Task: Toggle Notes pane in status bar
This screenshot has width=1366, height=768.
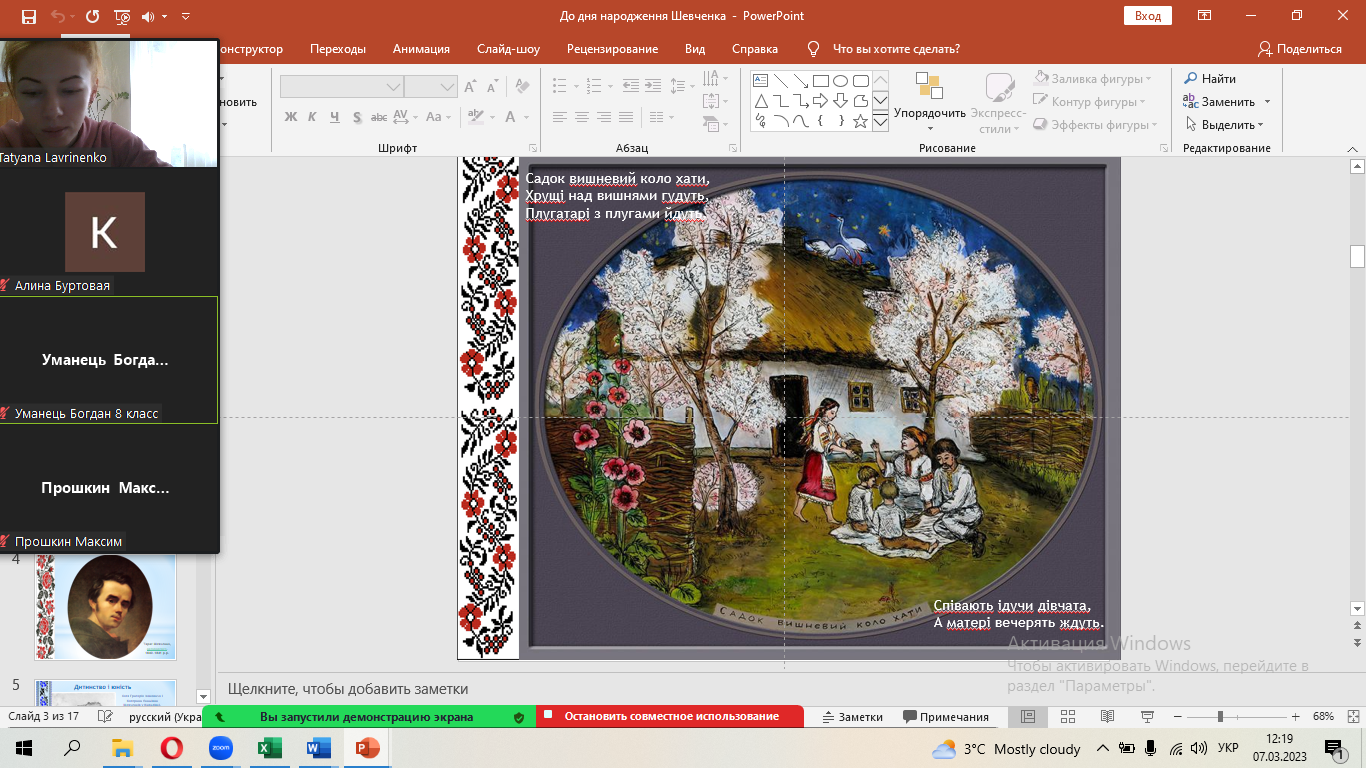Action: pos(852,717)
